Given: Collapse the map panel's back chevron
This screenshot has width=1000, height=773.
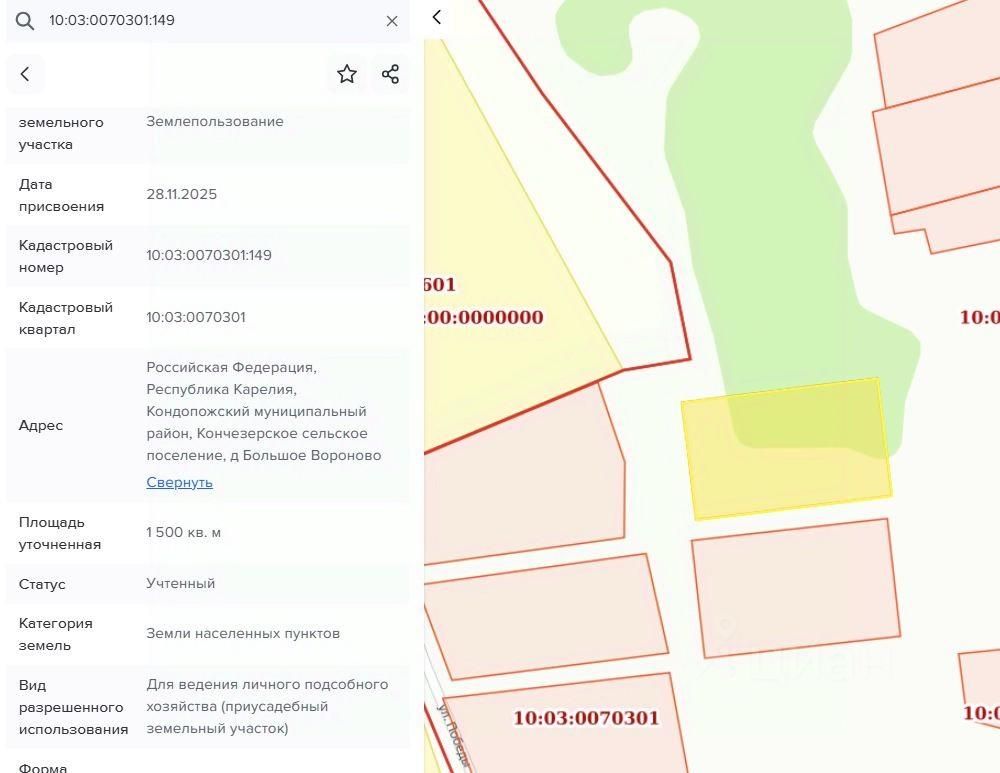Looking at the screenshot, I should [x=437, y=17].
